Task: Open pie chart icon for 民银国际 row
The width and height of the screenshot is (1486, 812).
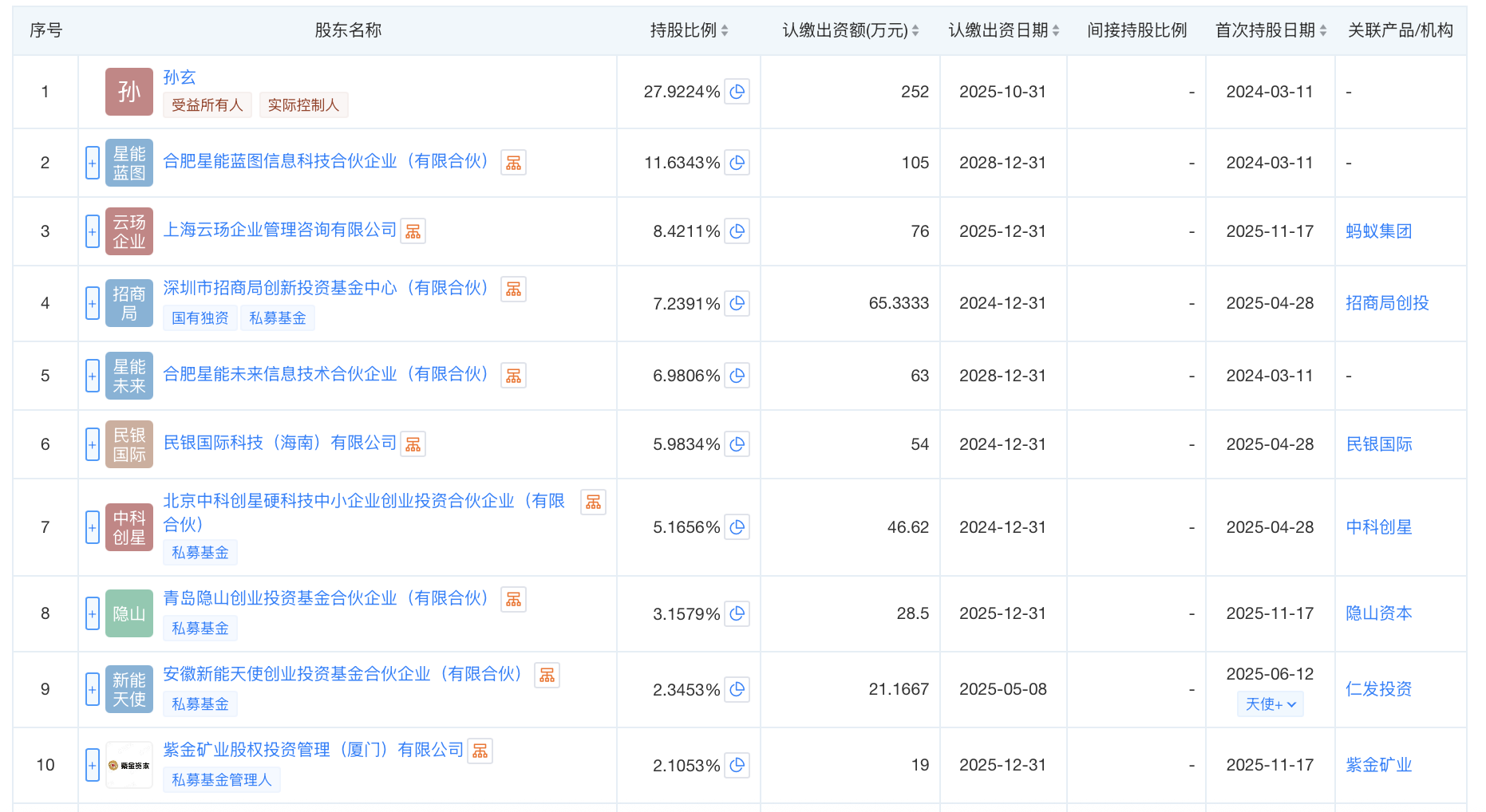Action: [x=737, y=444]
